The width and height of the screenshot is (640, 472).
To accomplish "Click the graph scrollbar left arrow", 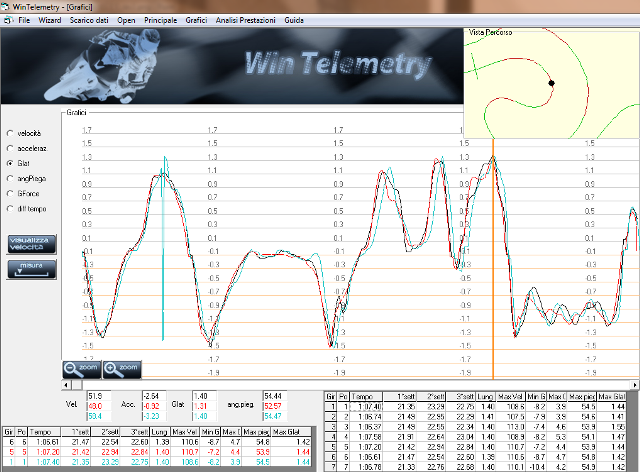I will (x=66, y=385).
